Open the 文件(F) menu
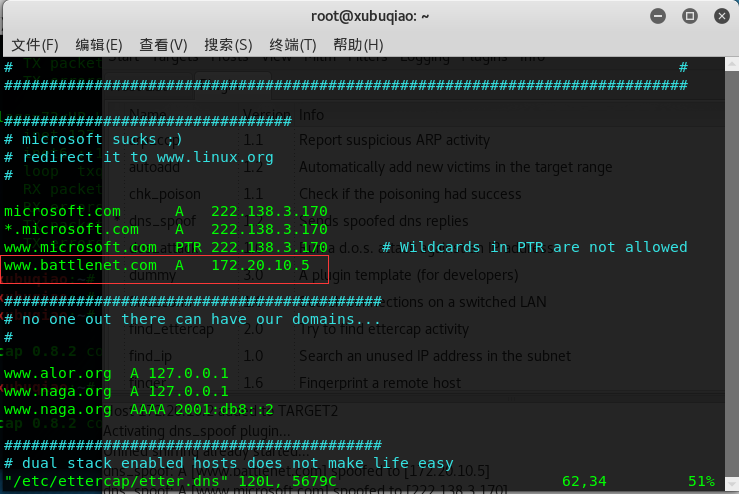 (35, 45)
